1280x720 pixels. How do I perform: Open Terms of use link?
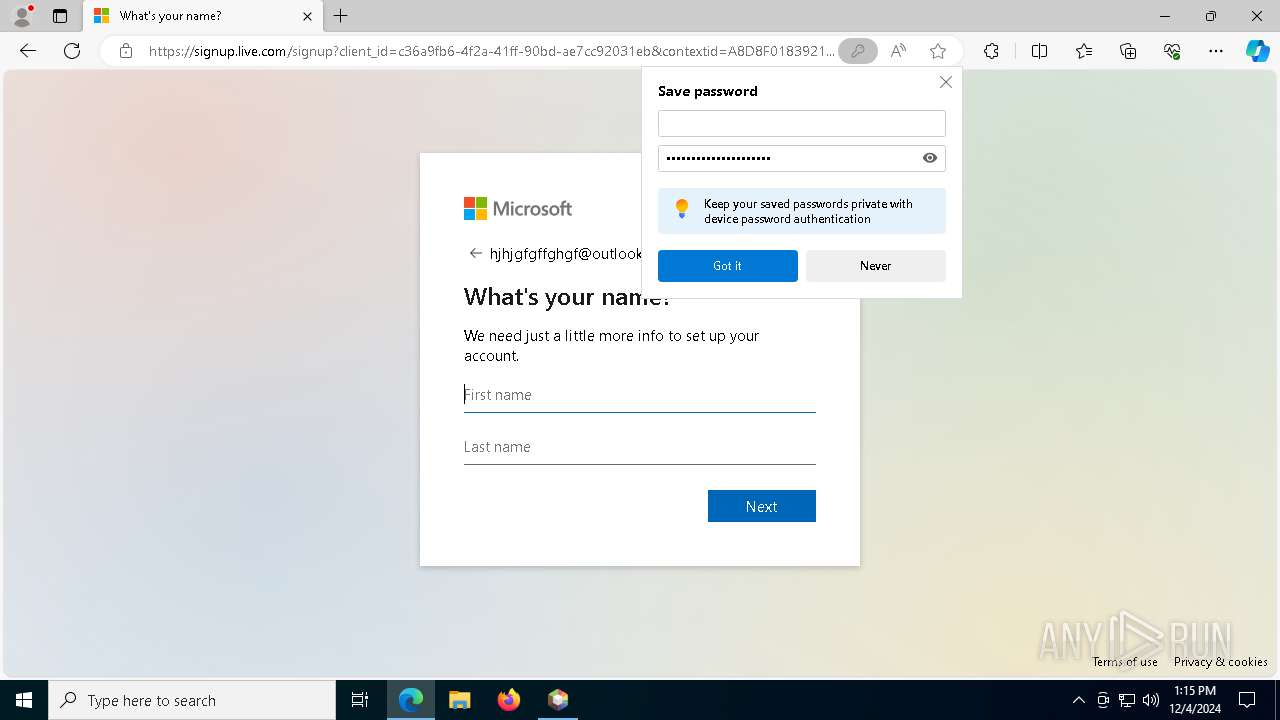pyautogui.click(x=1125, y=662)
